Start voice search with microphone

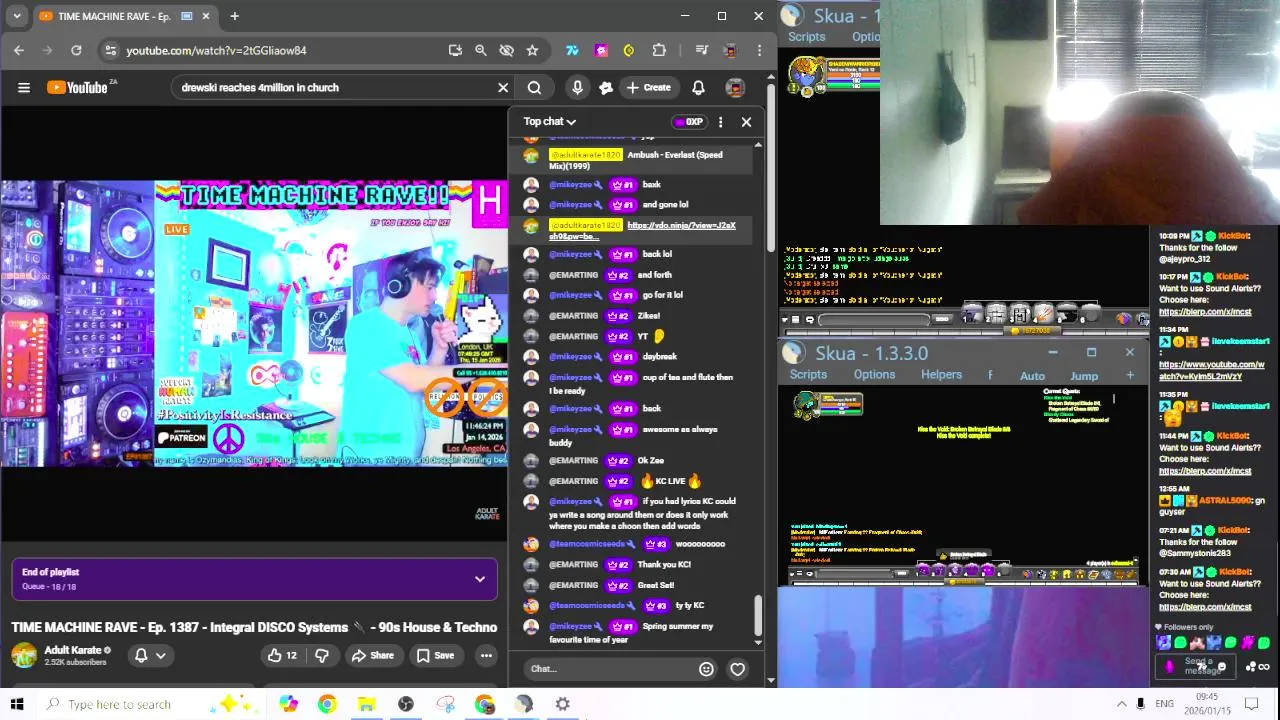coord(577,88)
